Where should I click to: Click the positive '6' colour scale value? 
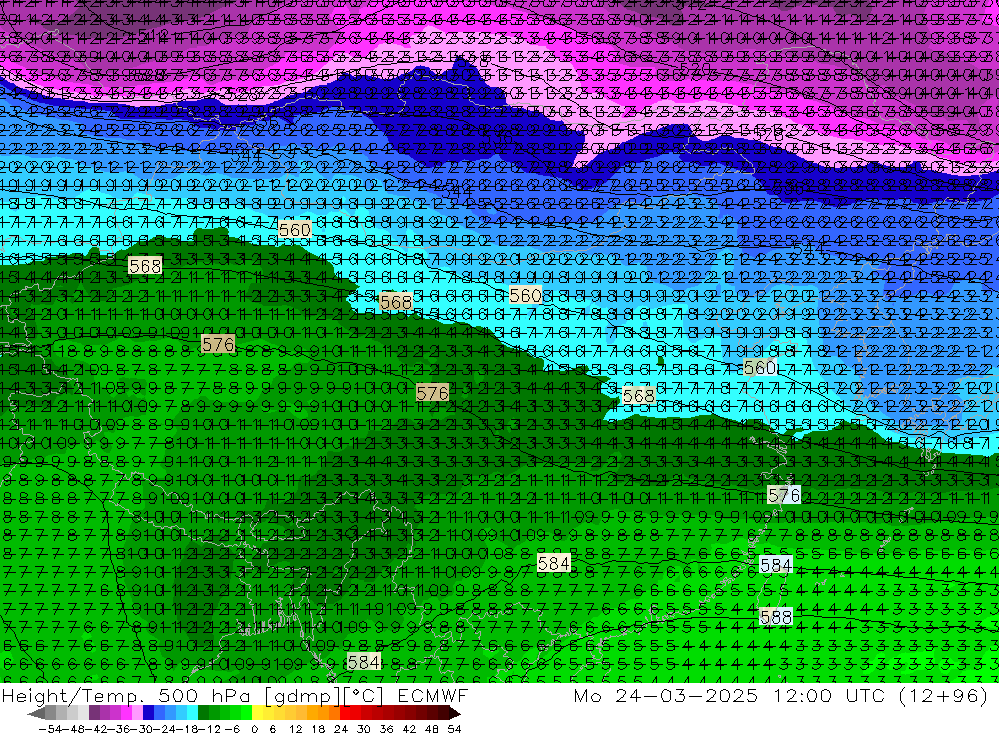272,729
